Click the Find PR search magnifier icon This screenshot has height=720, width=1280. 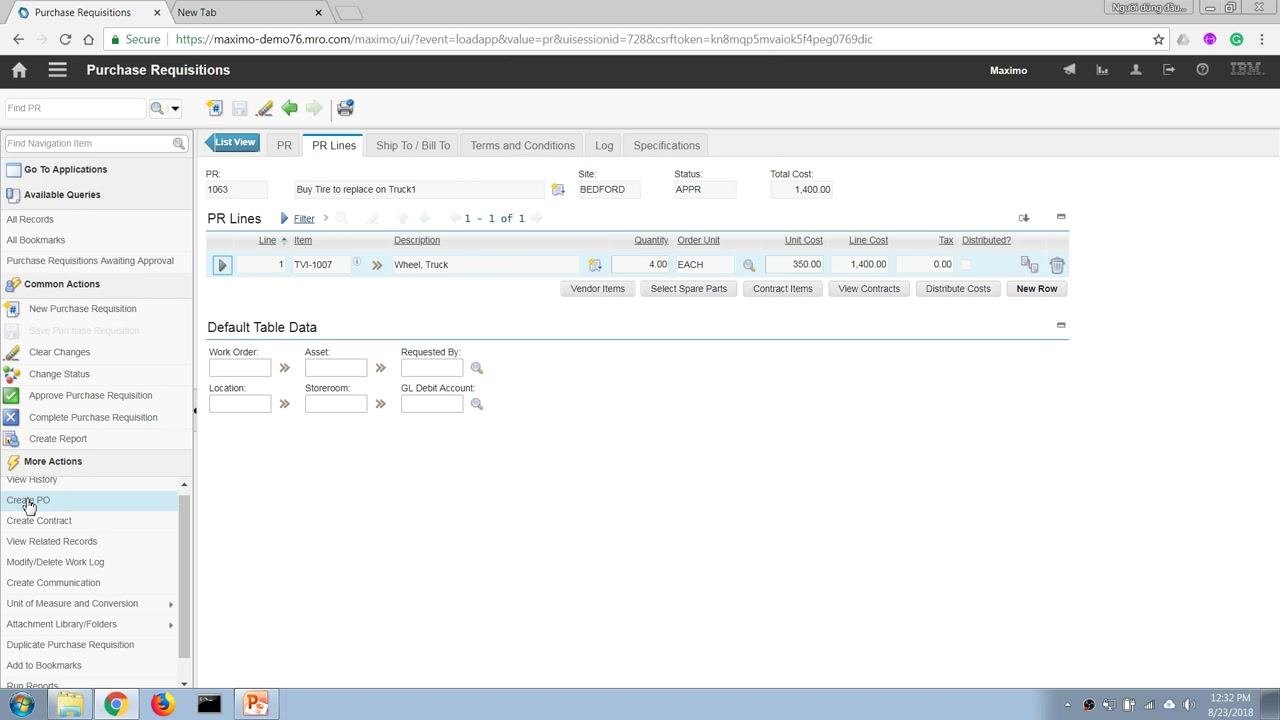point(157,108)
